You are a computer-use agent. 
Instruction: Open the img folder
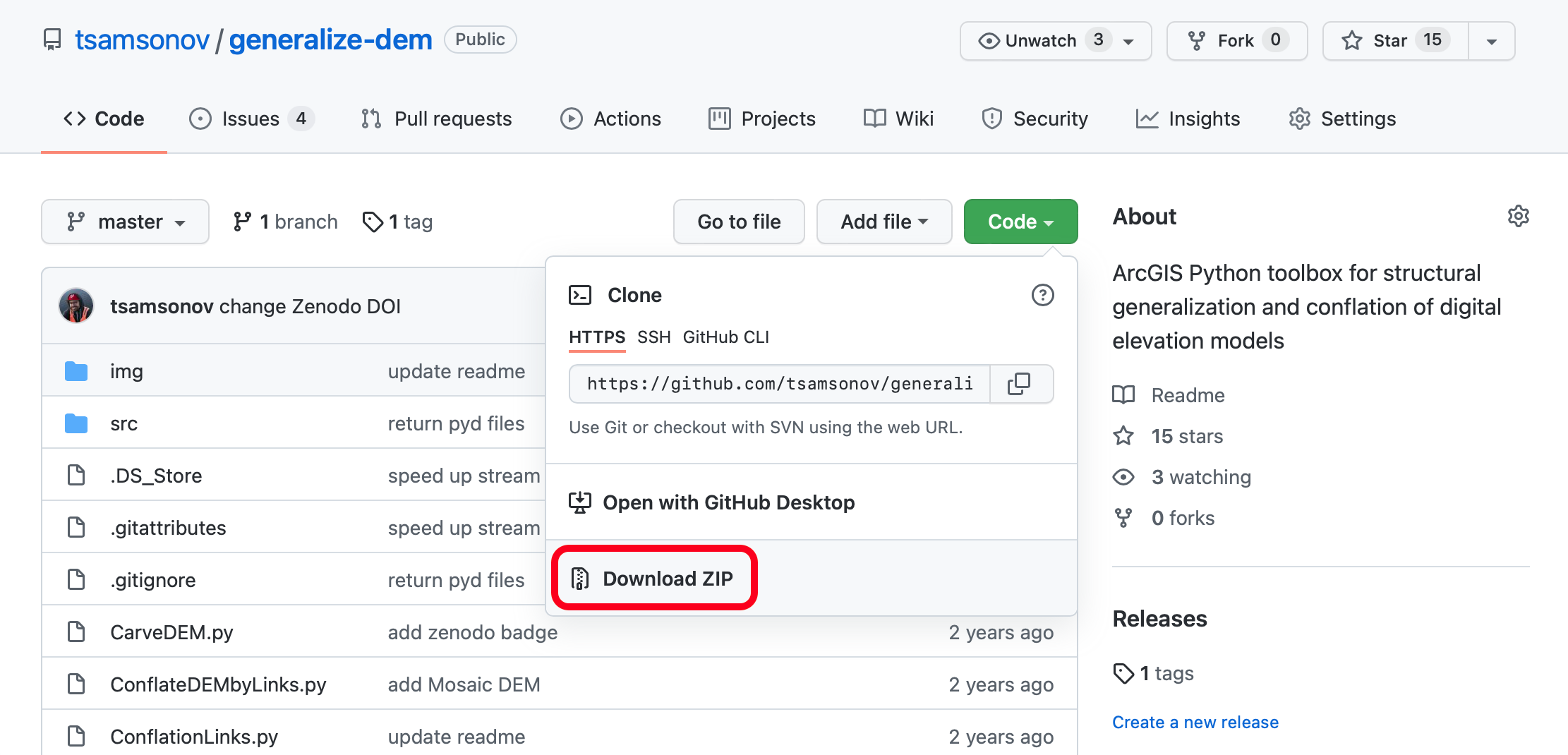[x=127, y=371]
